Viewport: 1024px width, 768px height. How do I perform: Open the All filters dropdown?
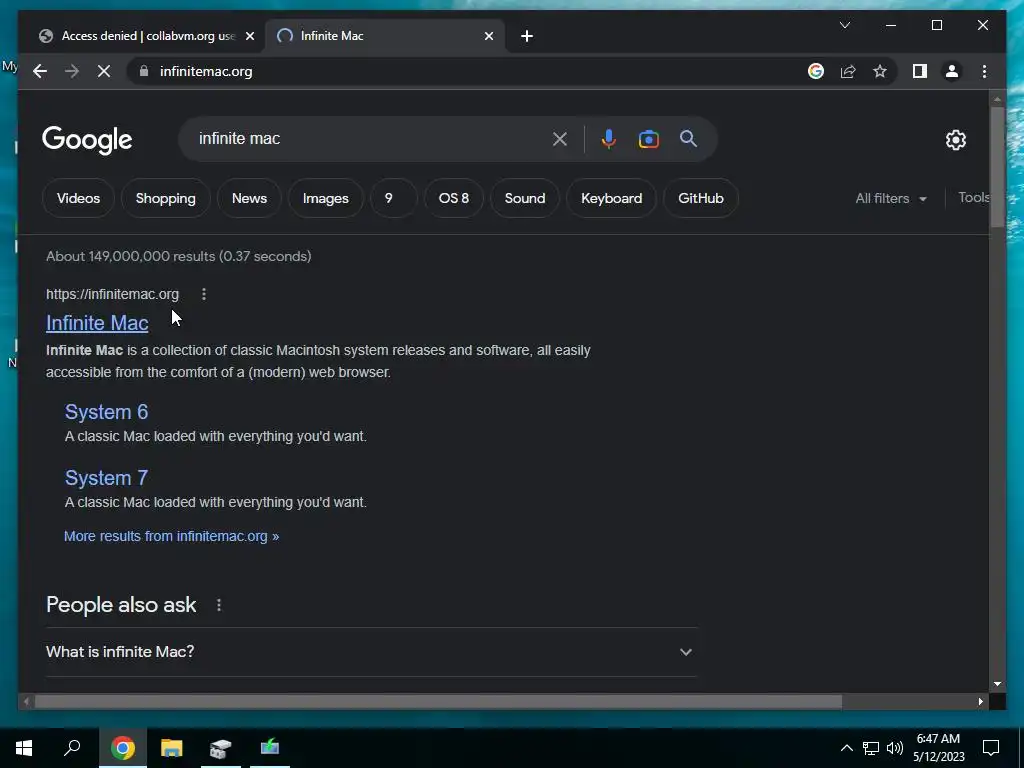891,199
